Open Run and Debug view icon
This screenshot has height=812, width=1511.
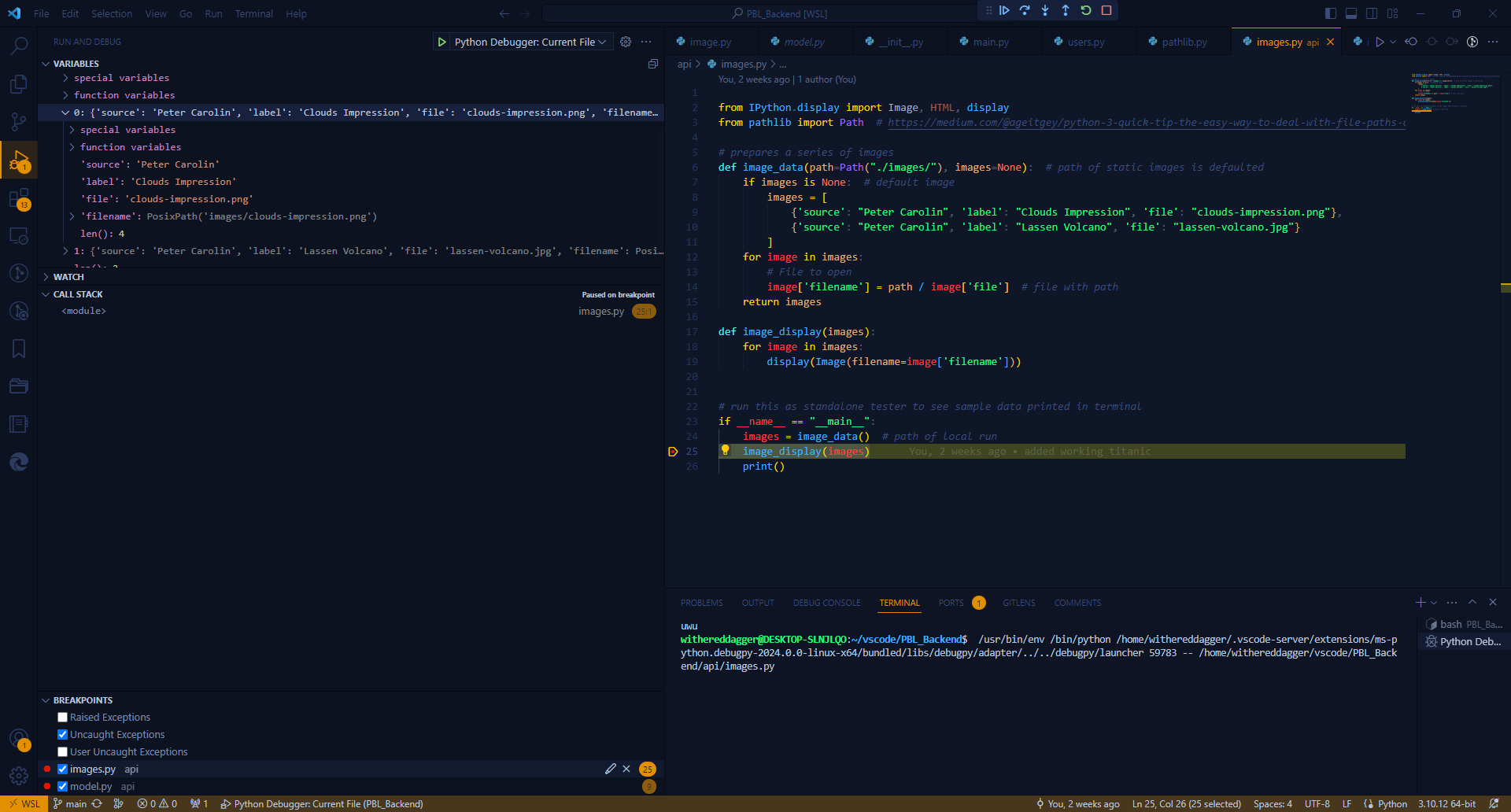19,160
